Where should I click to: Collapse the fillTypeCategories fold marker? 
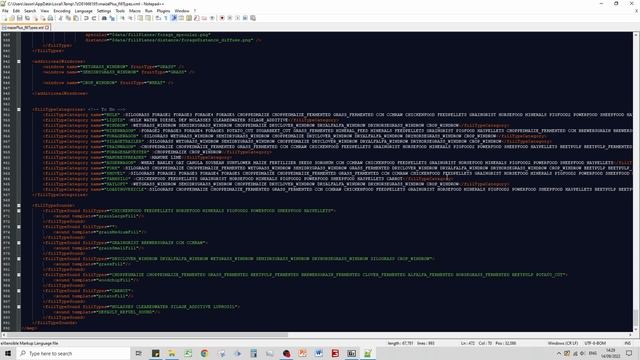(19, 109)
